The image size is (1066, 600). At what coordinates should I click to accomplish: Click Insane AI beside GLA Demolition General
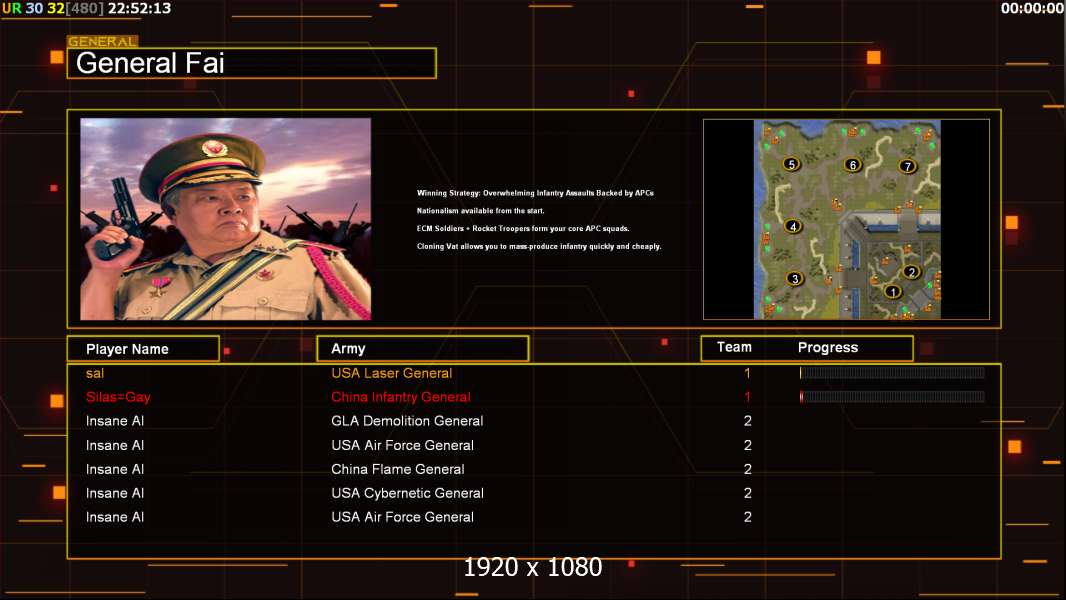pos(115,421)
